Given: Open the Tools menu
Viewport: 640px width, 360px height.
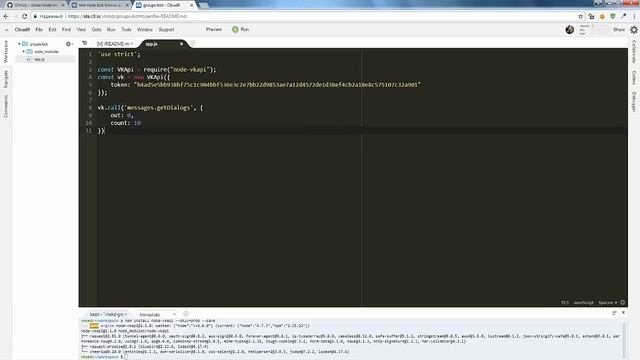Looking at the screenshot, I should coord(126,29).
